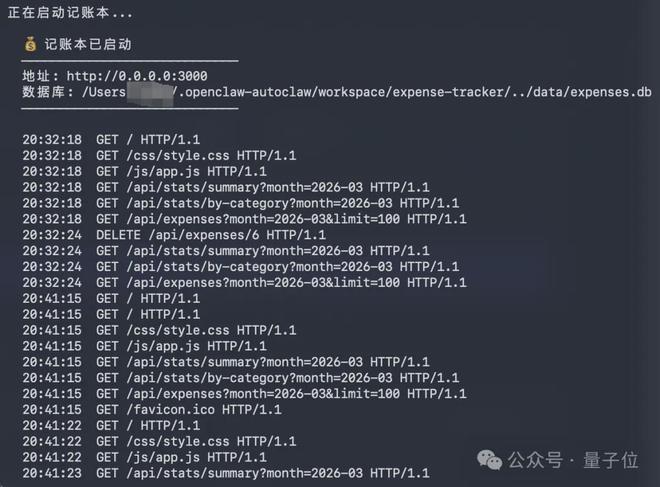The image size is (660, 487).
Task: Open the http://0.0.0.0:3000 address link
Action: 137,76
